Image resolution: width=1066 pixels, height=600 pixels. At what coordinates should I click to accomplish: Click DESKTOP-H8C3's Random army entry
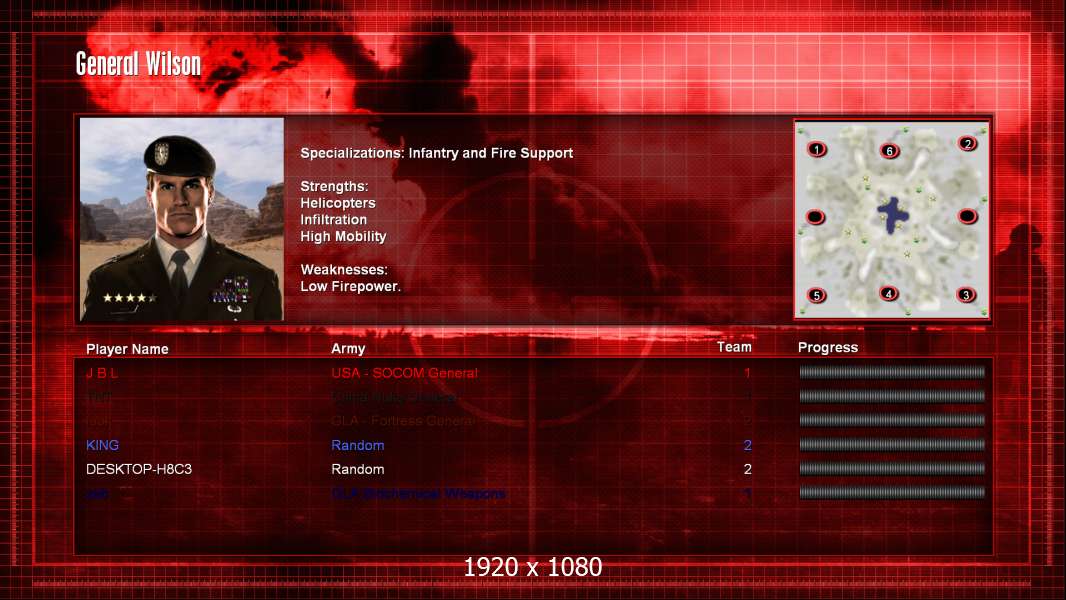click(358, 469)
